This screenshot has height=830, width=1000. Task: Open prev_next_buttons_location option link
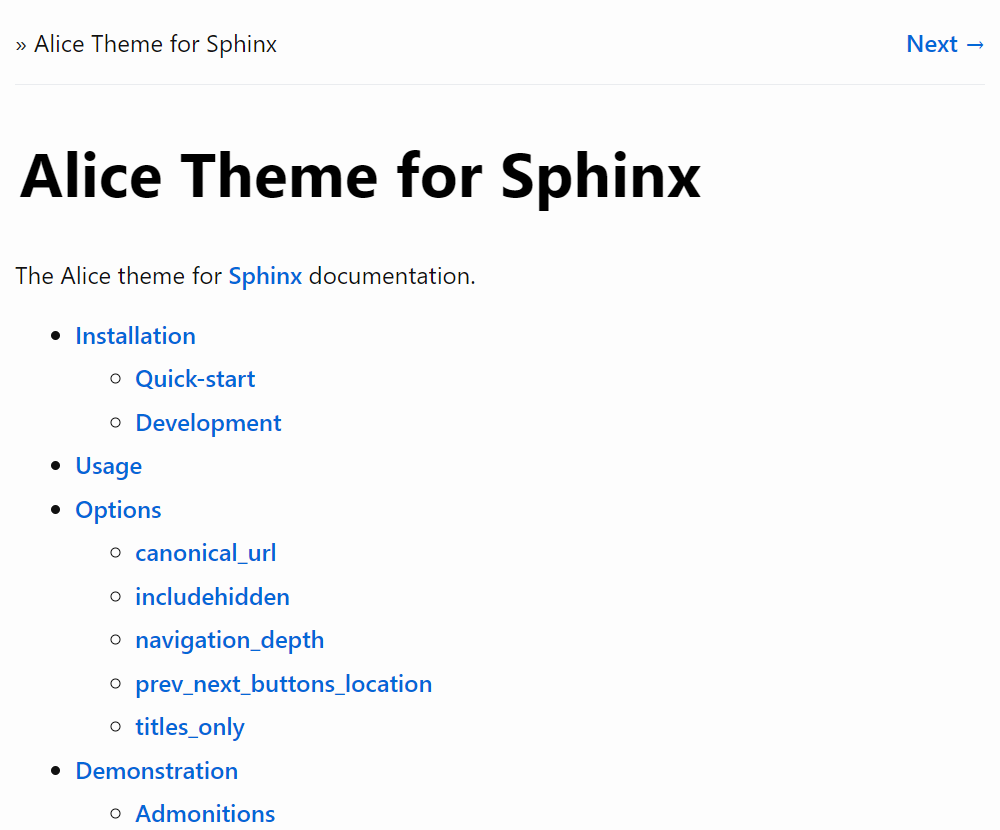point(284,684)
